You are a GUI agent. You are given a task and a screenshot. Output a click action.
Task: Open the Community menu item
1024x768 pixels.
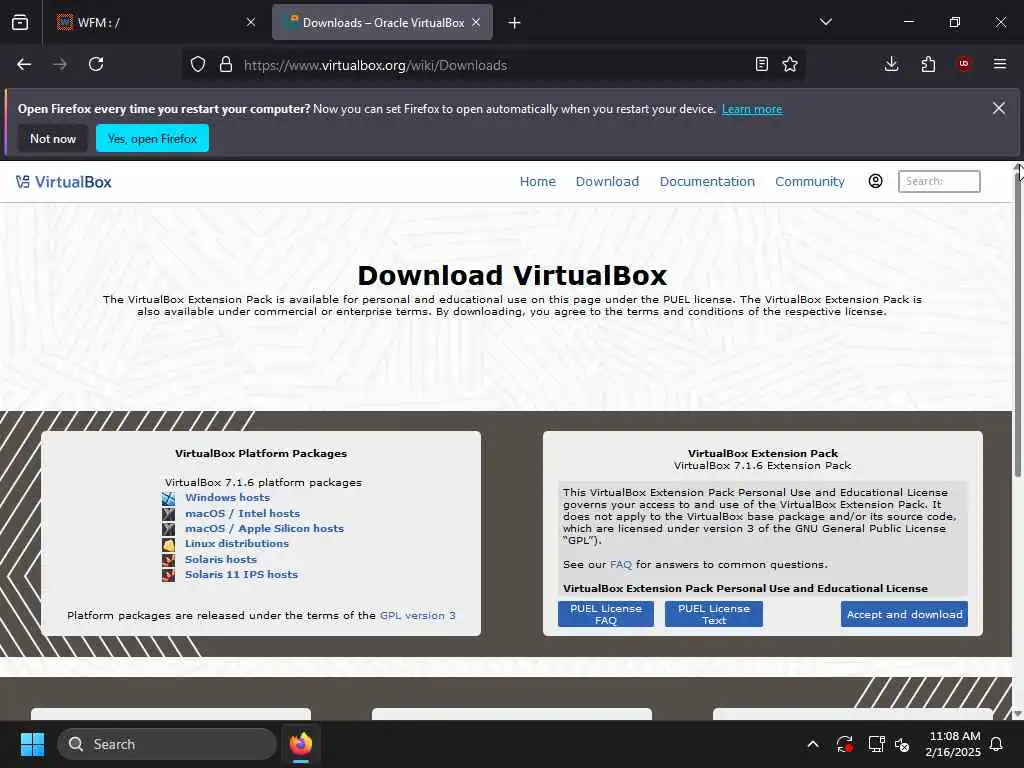pyautogui.click(x=810, y=182)
